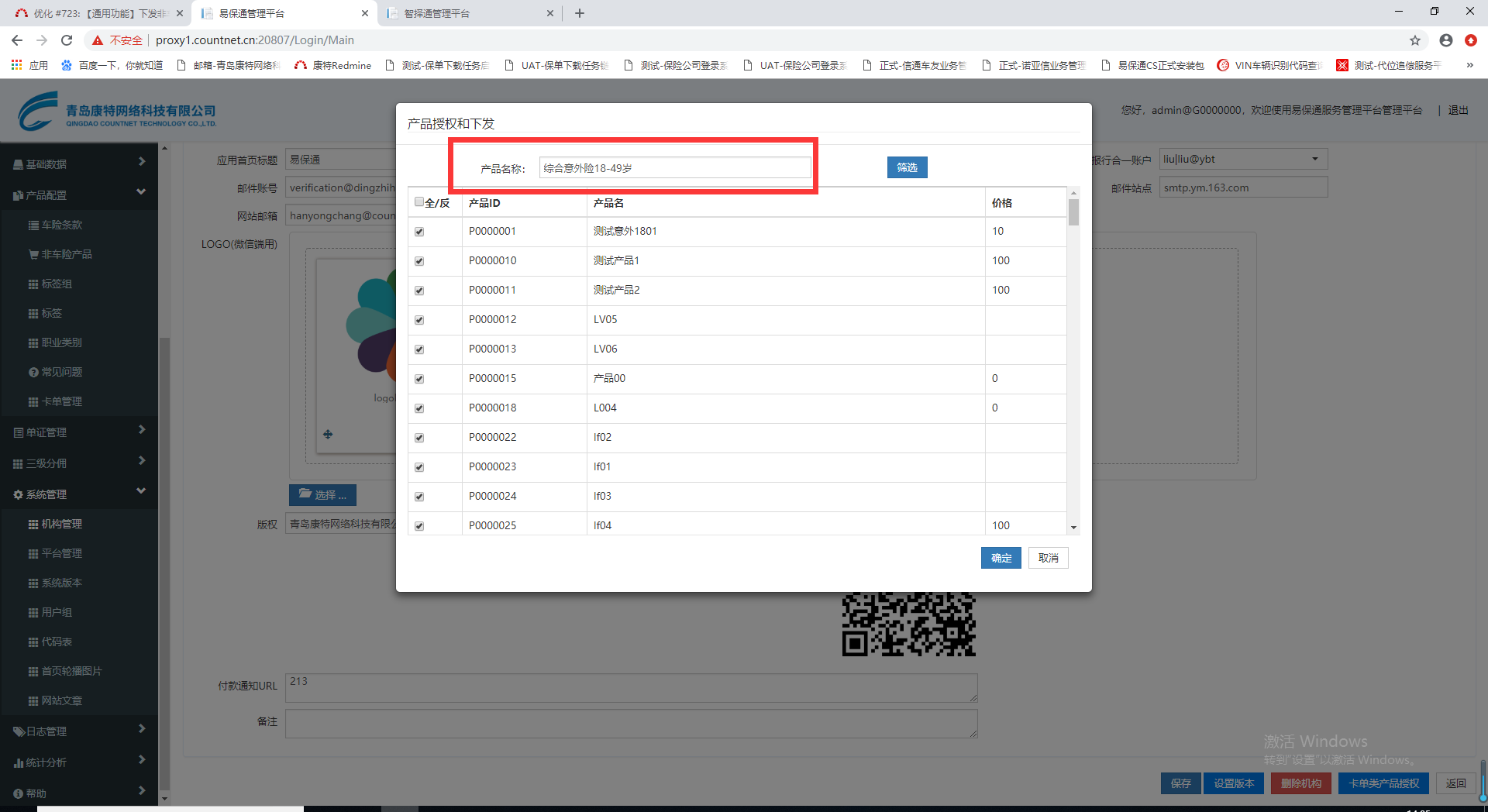The width and height of the screenshot is (1488, 812).
Task: Click the browser back arrow
Action: (17, 40)
